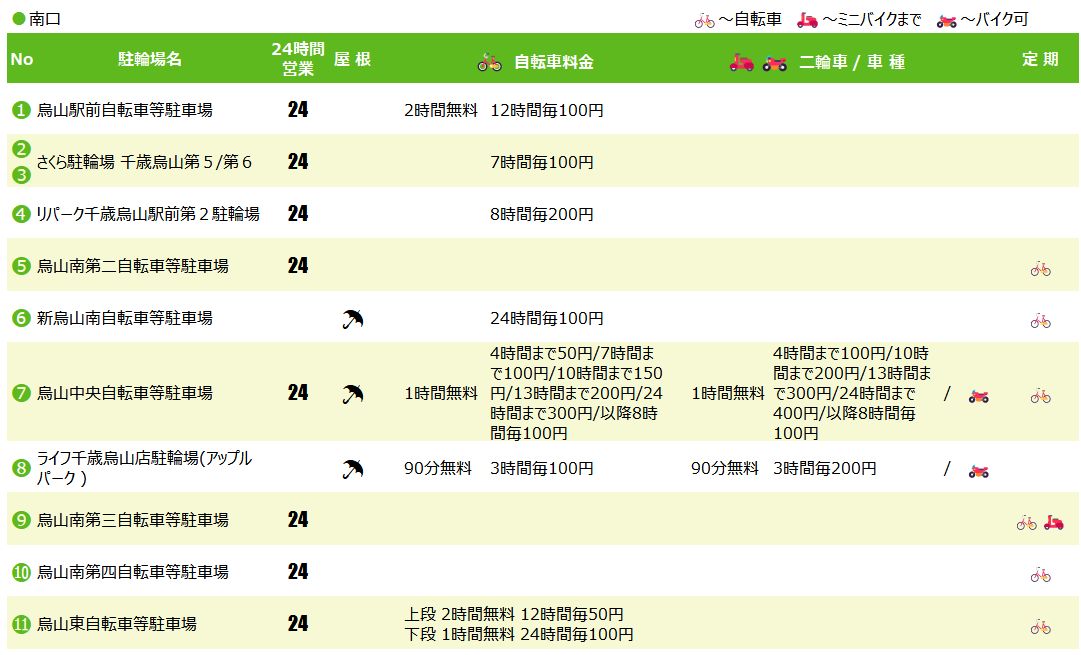The width and height of the screenshot is (1081, 655).
Task: Click the green number 10 badge
Action: click(x=21, y=573)
